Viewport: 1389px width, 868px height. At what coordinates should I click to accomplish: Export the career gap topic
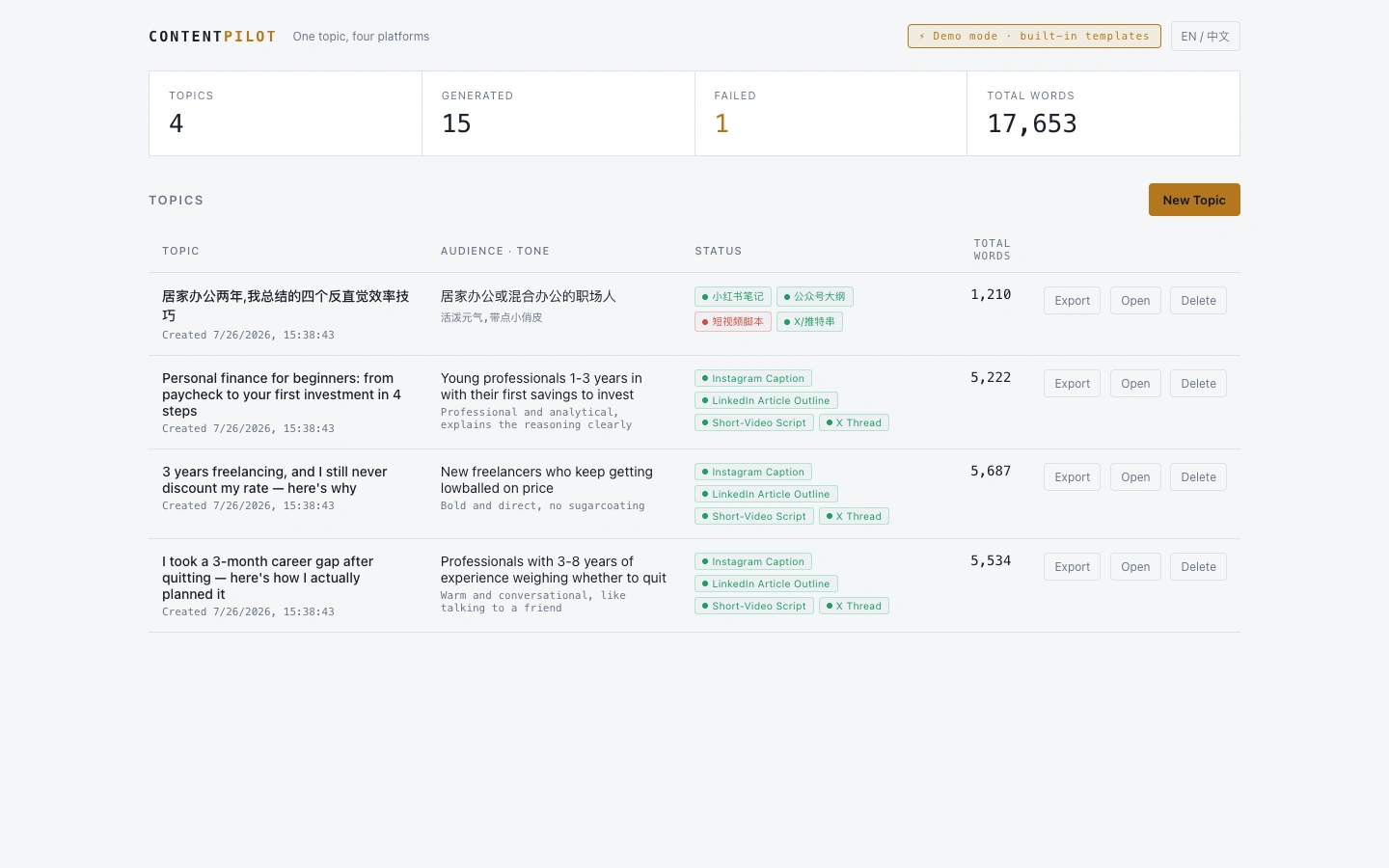(1072, 567)
